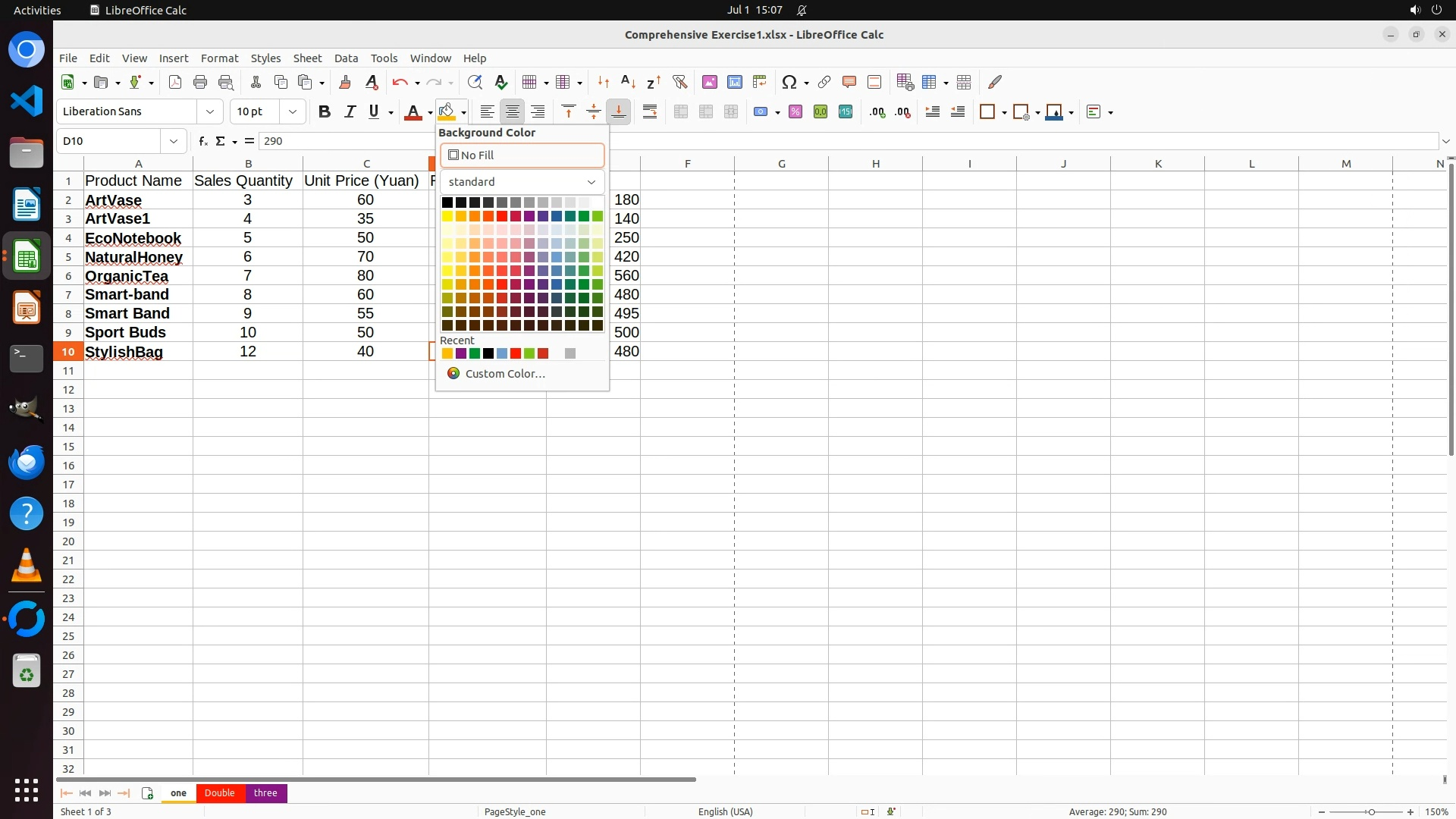Click the Print icon in toolbar
The image size is (1456, 819).
coord(200,82)
